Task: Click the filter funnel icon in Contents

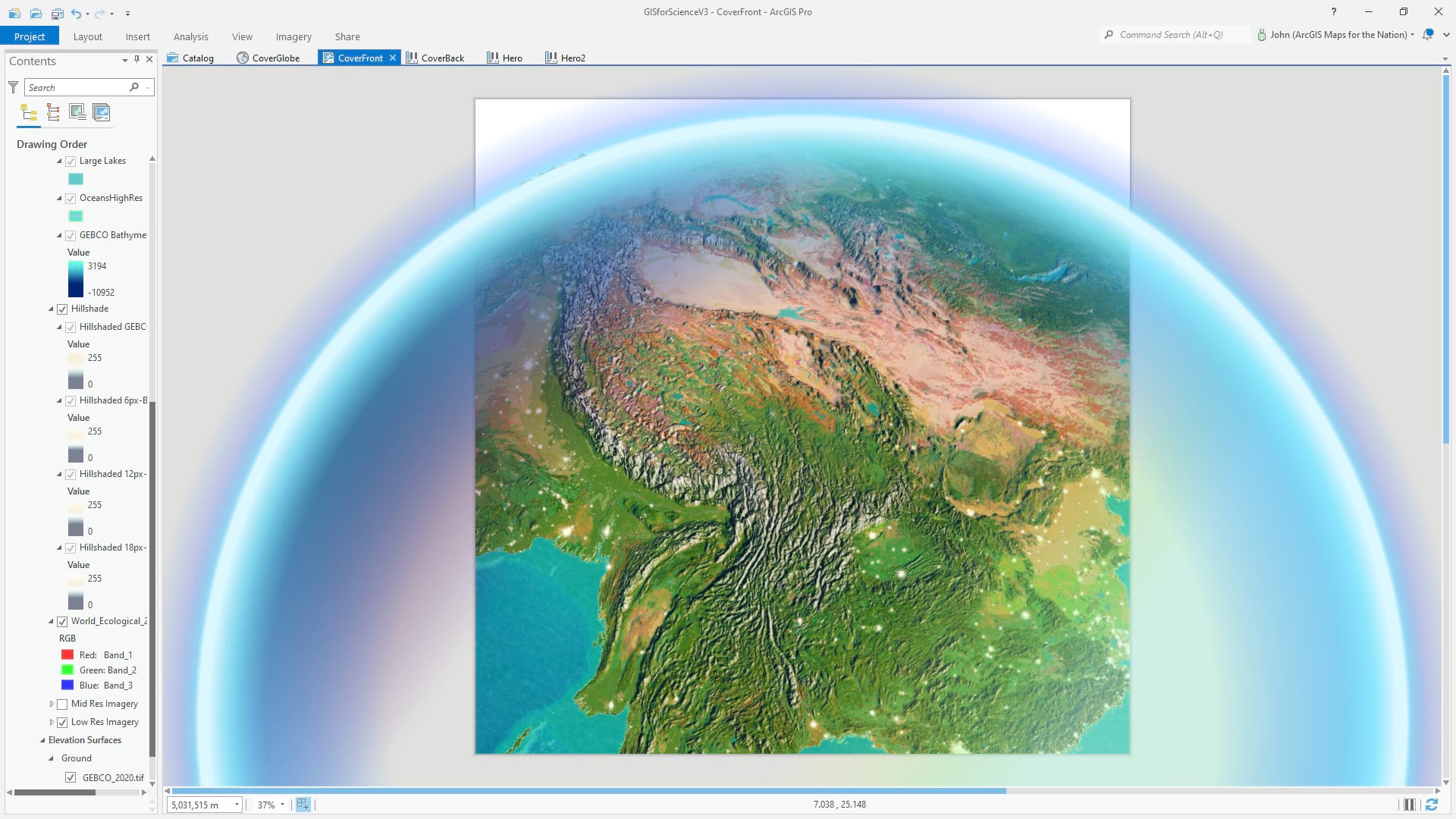Action: click(13, 87)
